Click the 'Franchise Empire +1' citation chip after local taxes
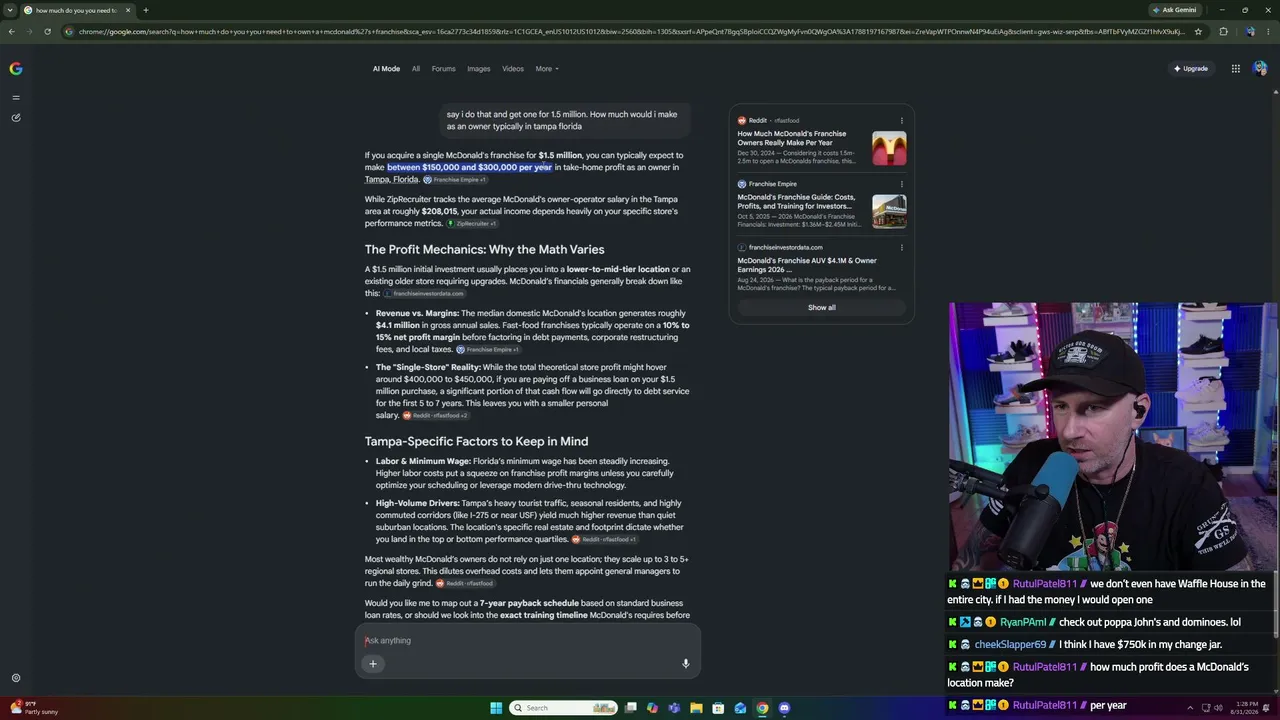Viewport: 1280px width, 720px height. (489, 350)
